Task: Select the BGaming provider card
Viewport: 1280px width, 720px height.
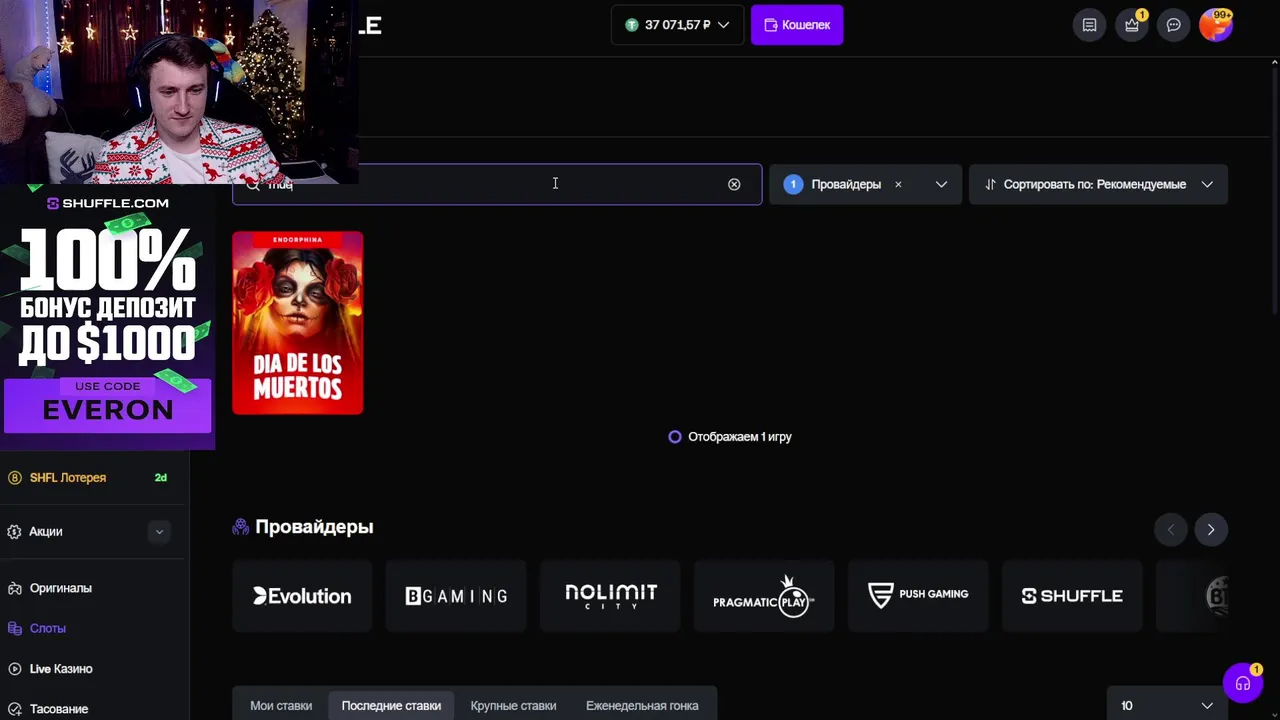Action: point(456,596)
